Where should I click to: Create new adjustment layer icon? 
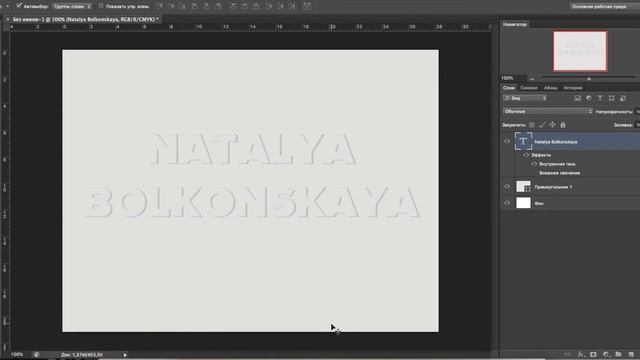606,354
